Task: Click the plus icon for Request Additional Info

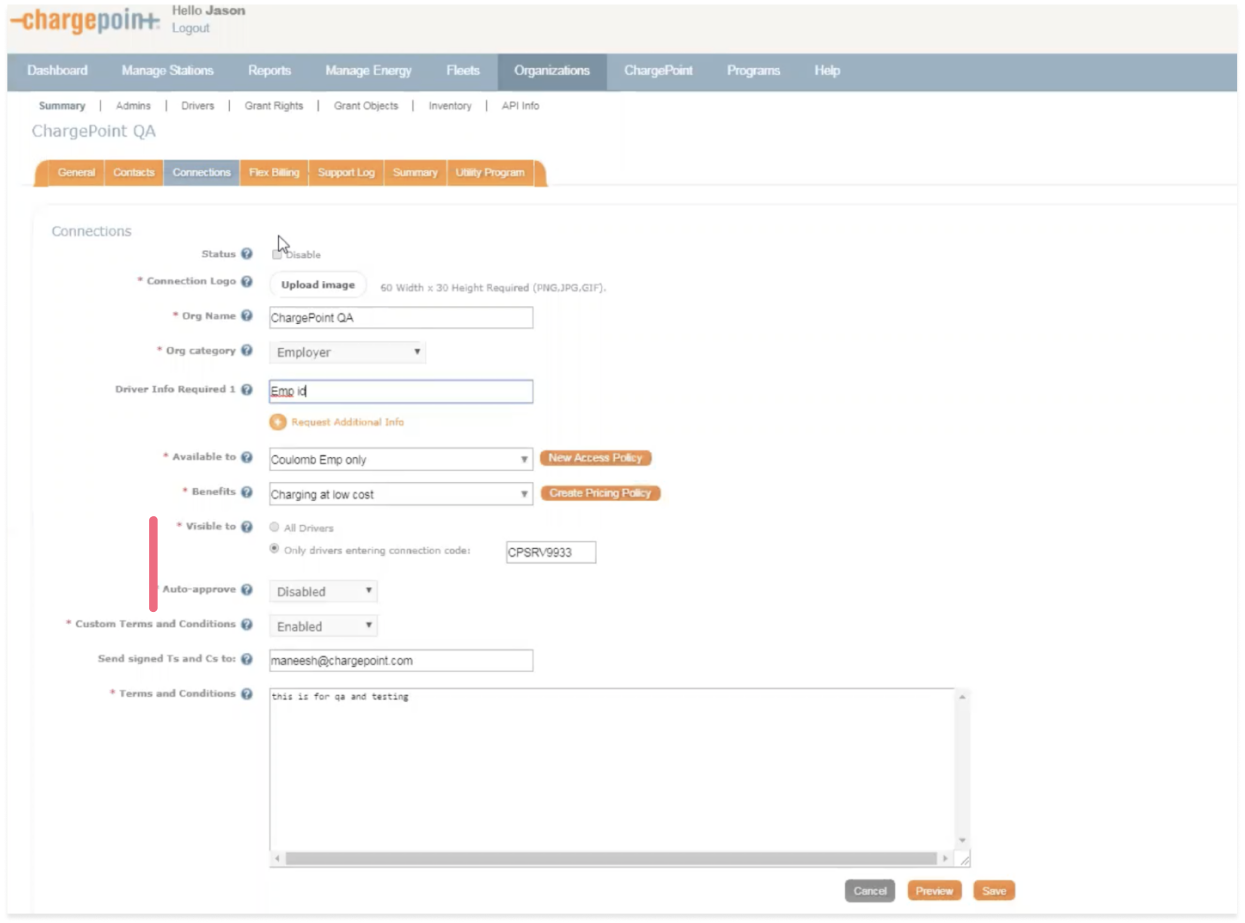Action: pyautogui.click(x=278, y=422)
